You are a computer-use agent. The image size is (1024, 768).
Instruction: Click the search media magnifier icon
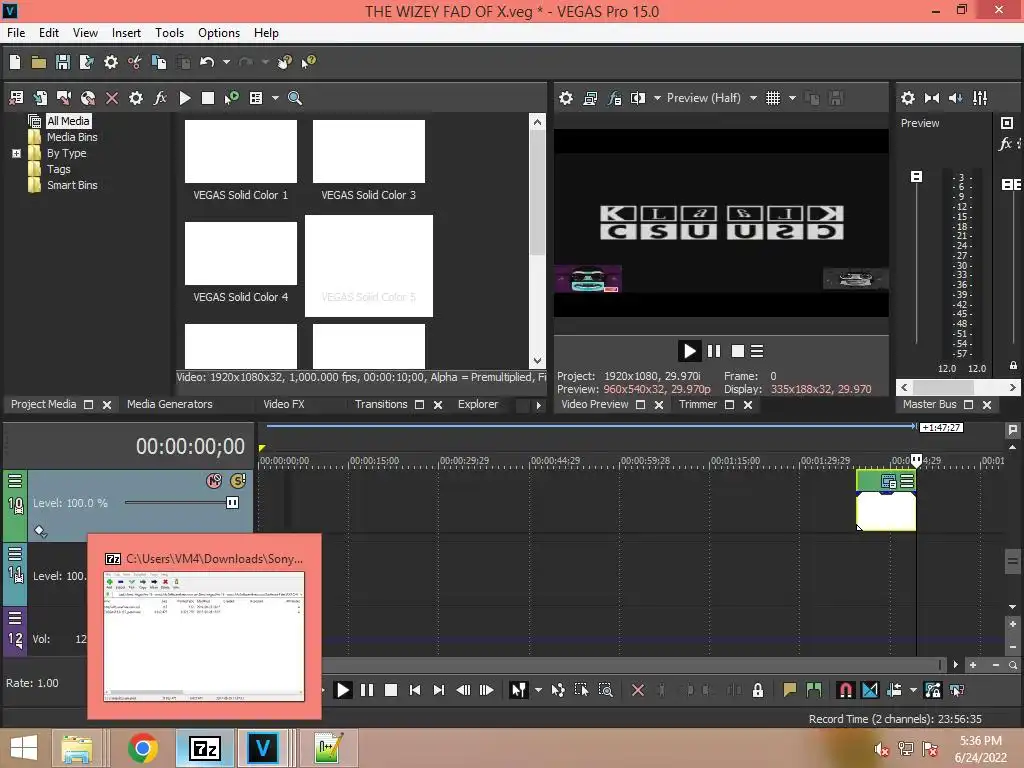295,98
